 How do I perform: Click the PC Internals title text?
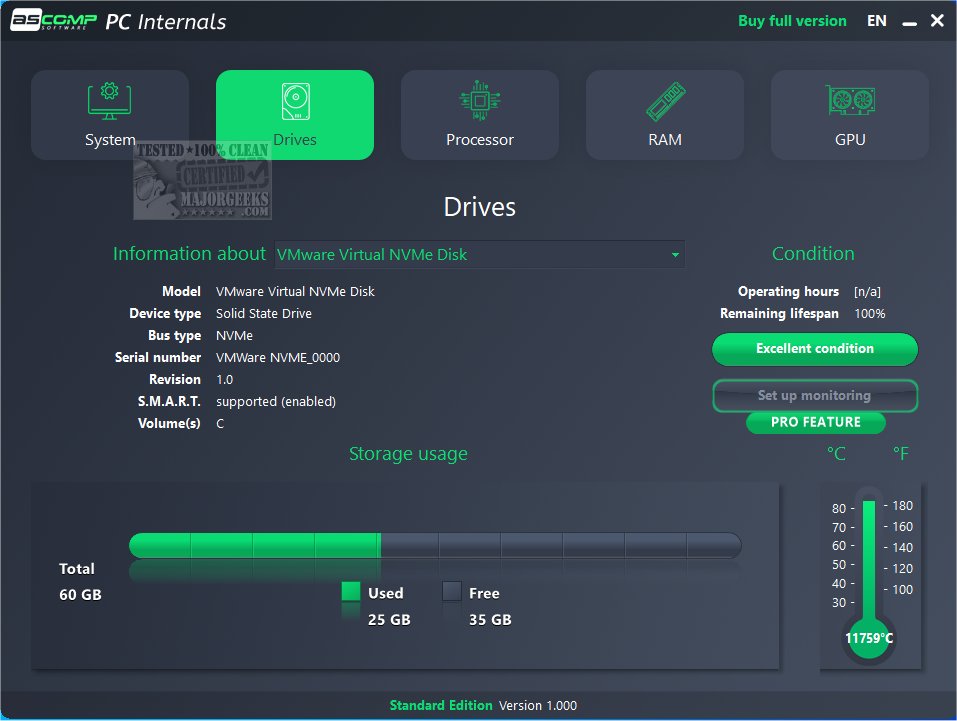165,22
